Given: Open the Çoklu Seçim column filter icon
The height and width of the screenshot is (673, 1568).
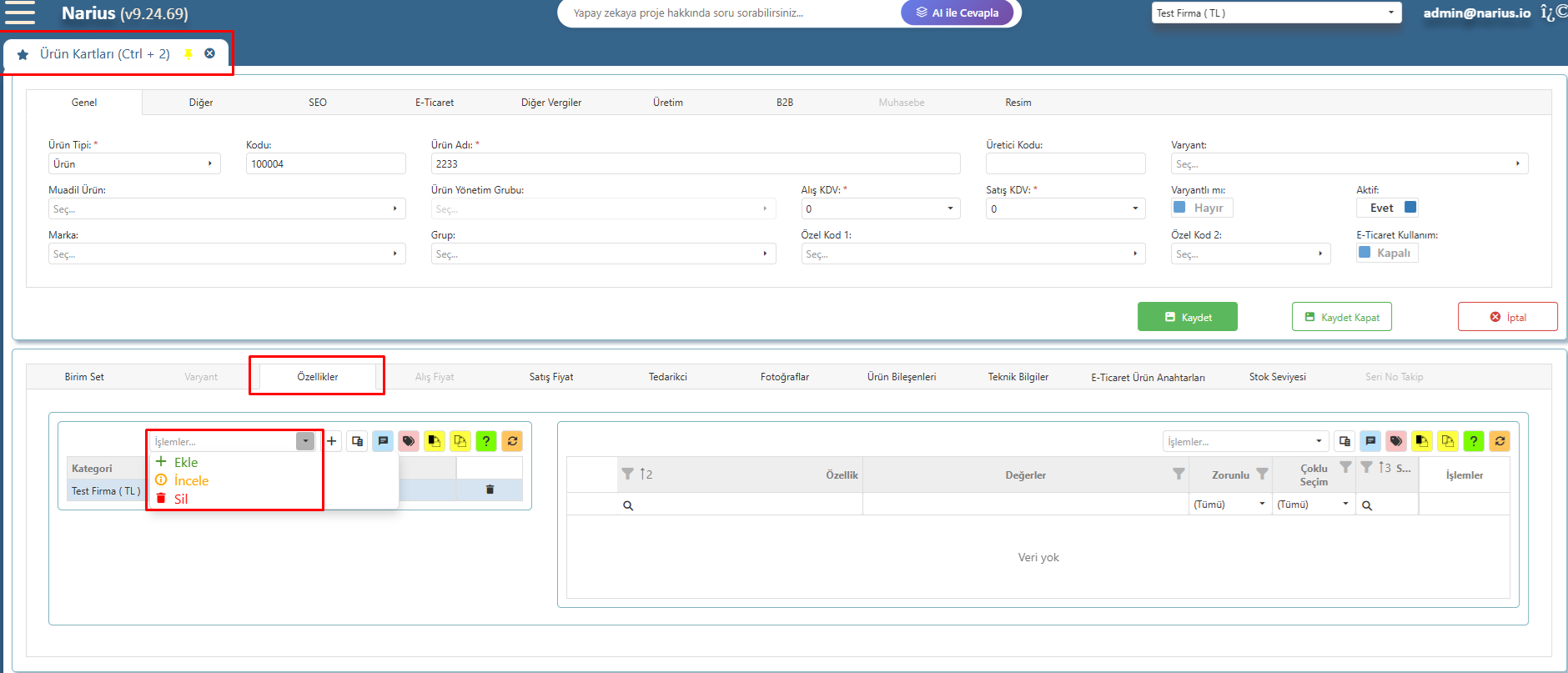Looking at the screenshot, I should pyautogui.click(x=1345, y=467).
